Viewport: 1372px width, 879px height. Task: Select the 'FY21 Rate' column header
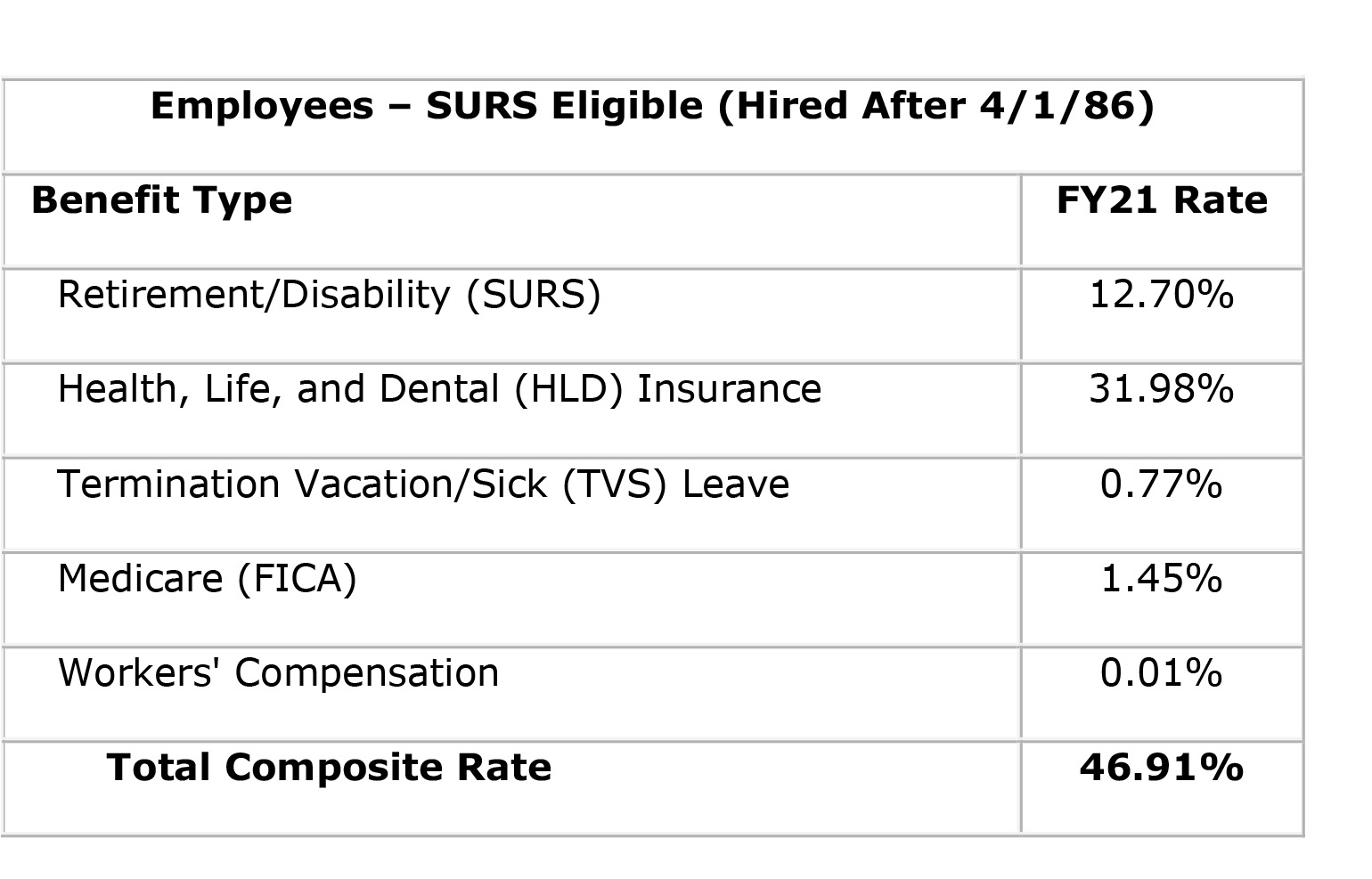(x=1162, y=200)
